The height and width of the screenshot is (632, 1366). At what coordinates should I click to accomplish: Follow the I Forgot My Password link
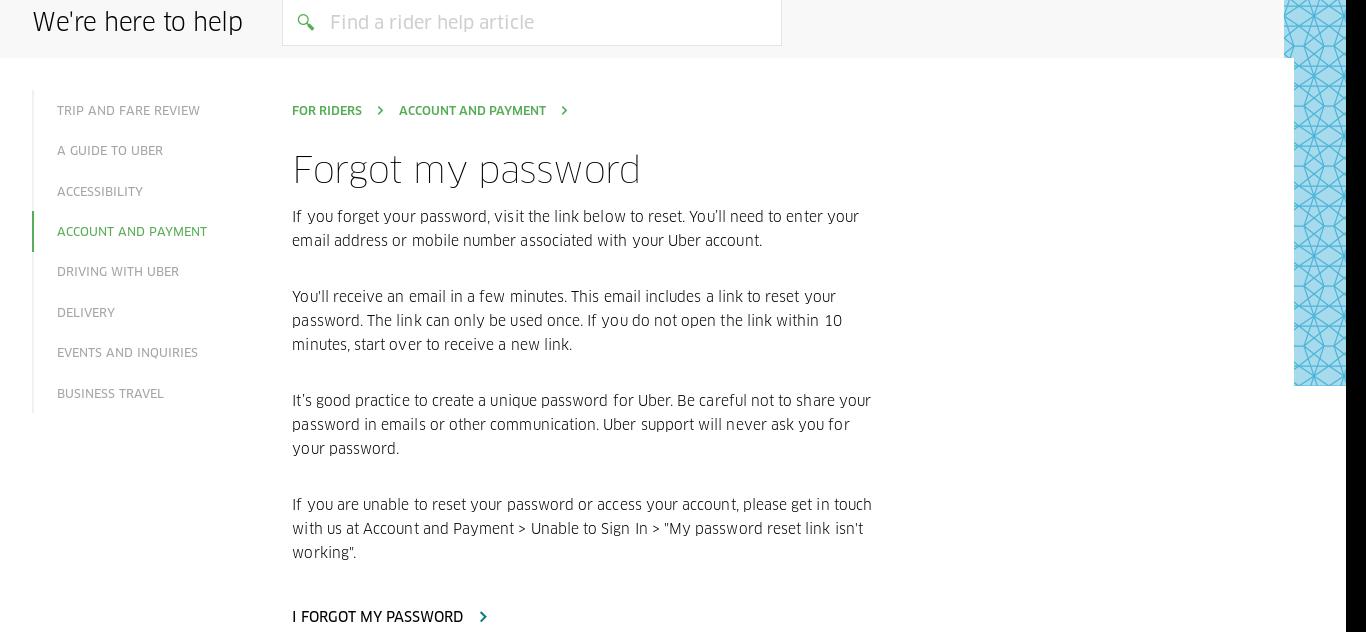(377, 617)
